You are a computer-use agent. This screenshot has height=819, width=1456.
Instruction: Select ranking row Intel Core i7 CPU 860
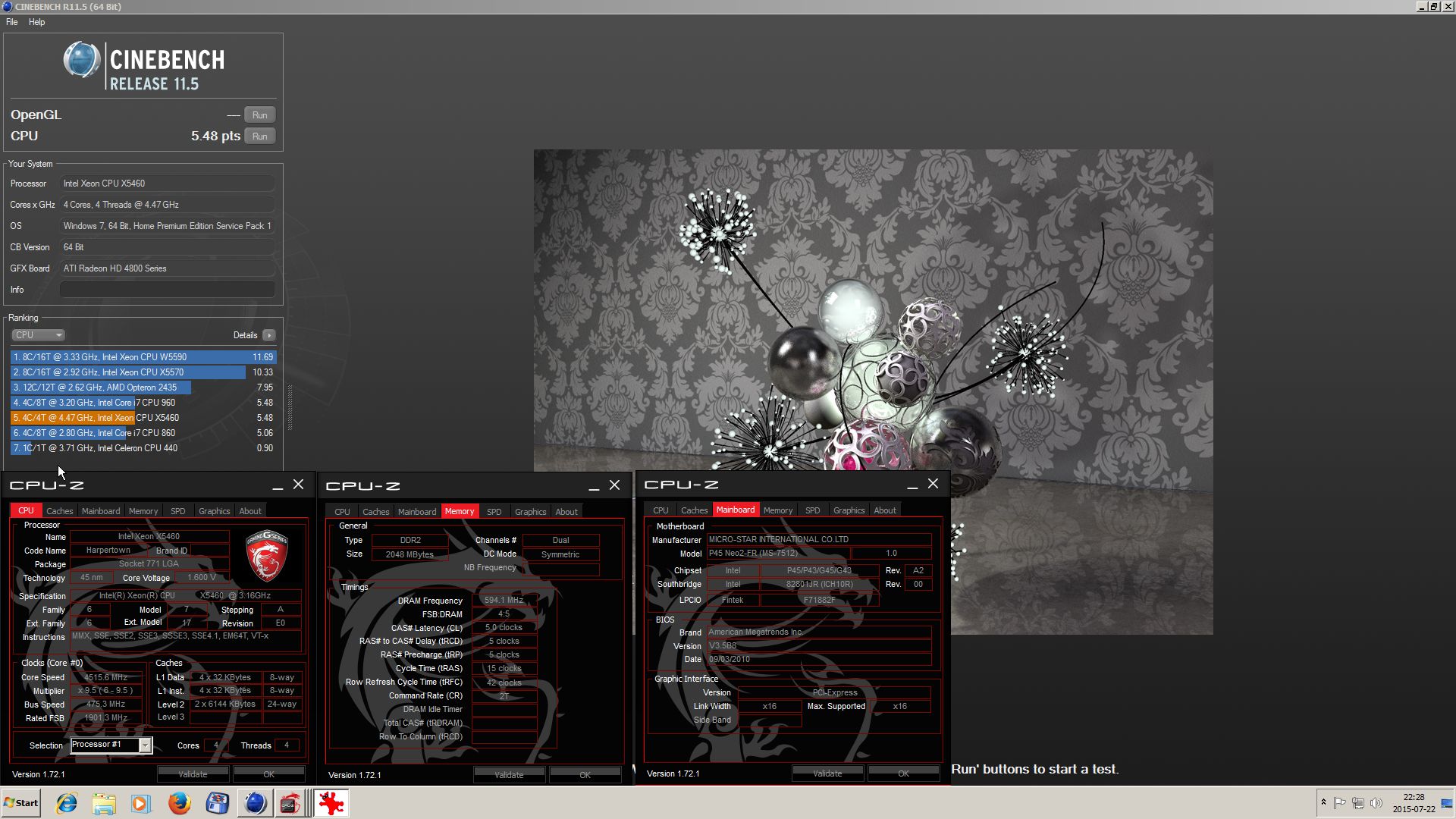pos(143,433)
